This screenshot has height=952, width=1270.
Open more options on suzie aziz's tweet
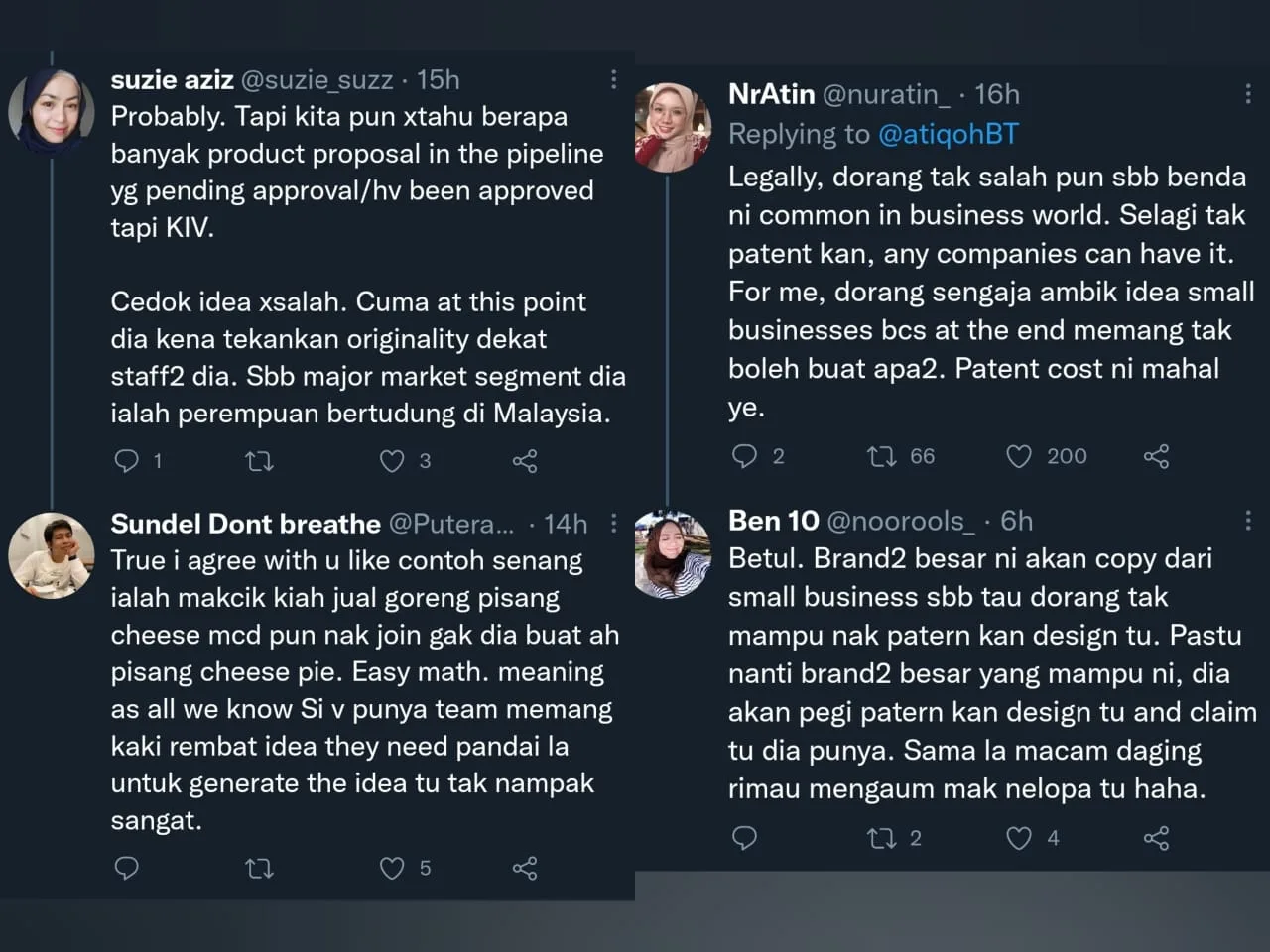click(x=613, y=79)
